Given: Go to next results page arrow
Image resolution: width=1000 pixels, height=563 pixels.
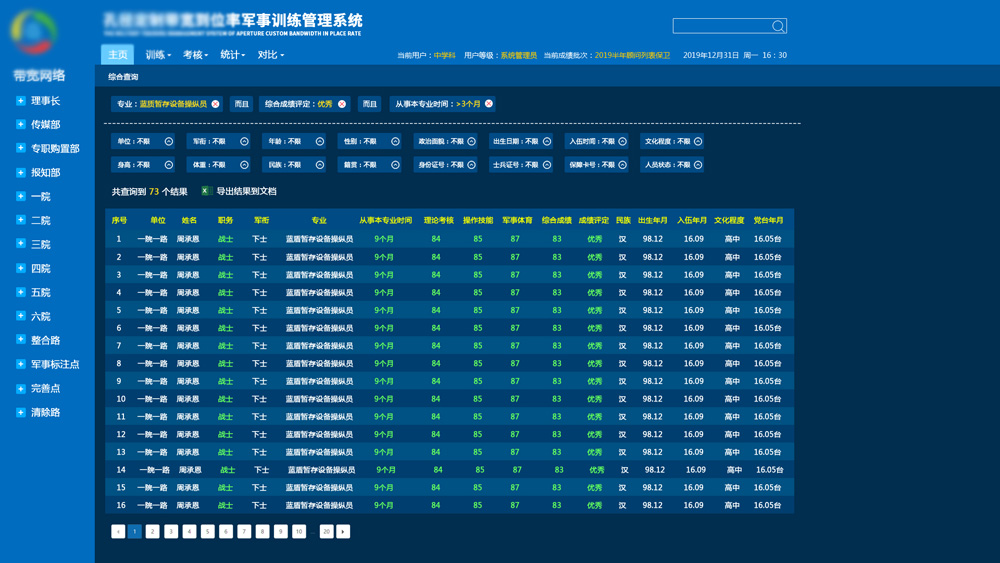Looking at the screenshot, I should point(343,532).
